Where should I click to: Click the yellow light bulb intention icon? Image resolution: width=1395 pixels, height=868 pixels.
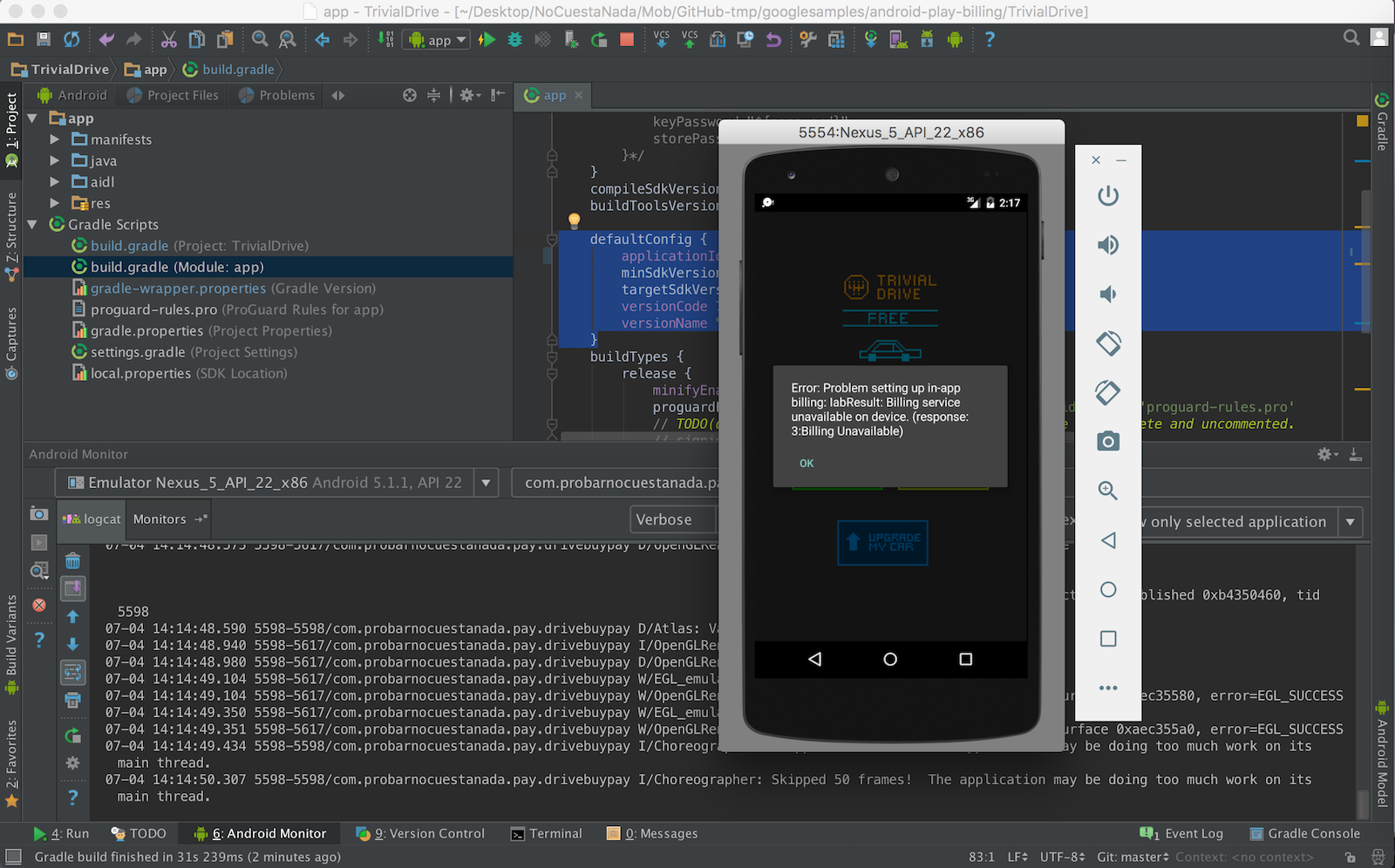click(x=574, y=220)
